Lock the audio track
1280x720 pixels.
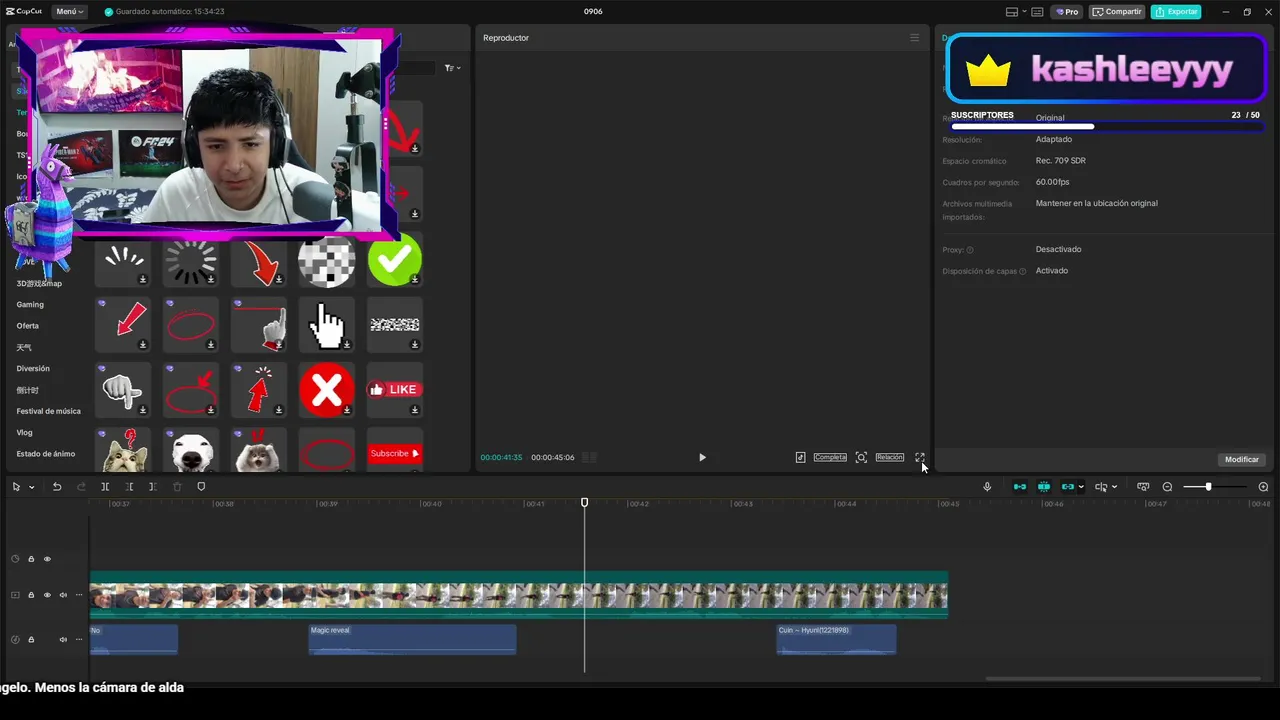pos(31,639)
